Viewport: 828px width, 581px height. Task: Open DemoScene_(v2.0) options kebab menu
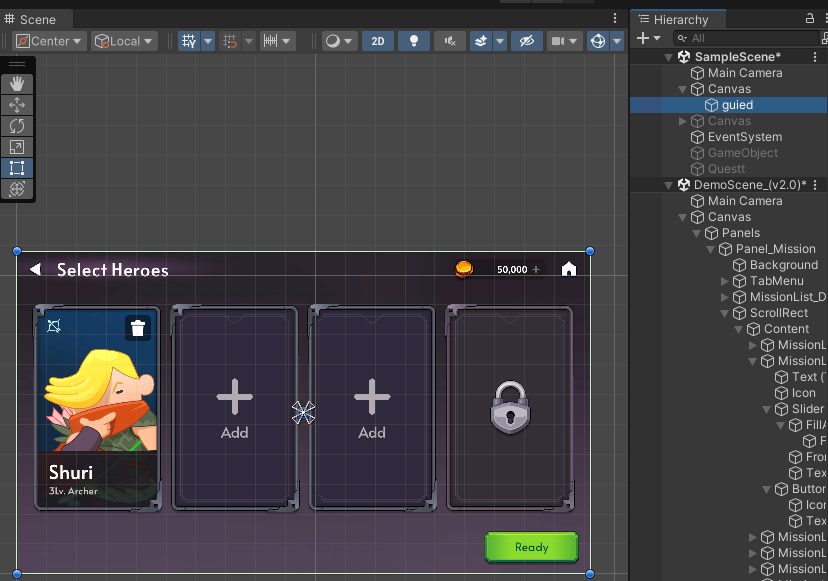815,185
